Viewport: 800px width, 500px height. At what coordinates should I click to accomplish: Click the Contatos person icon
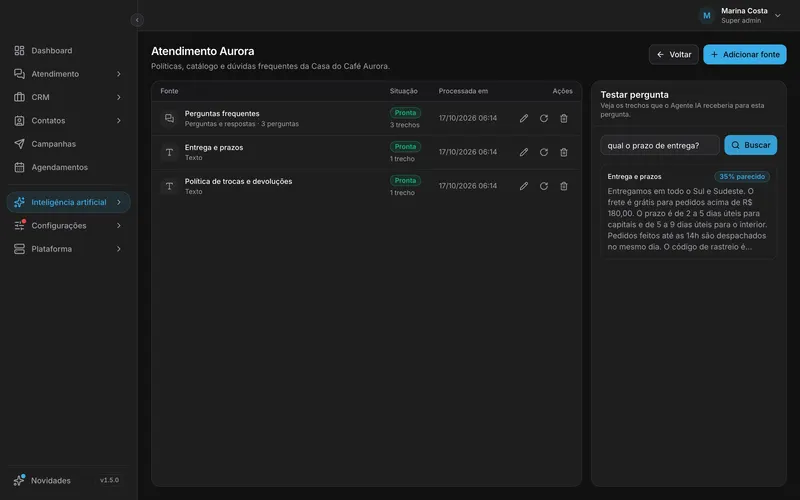[19, 121]
